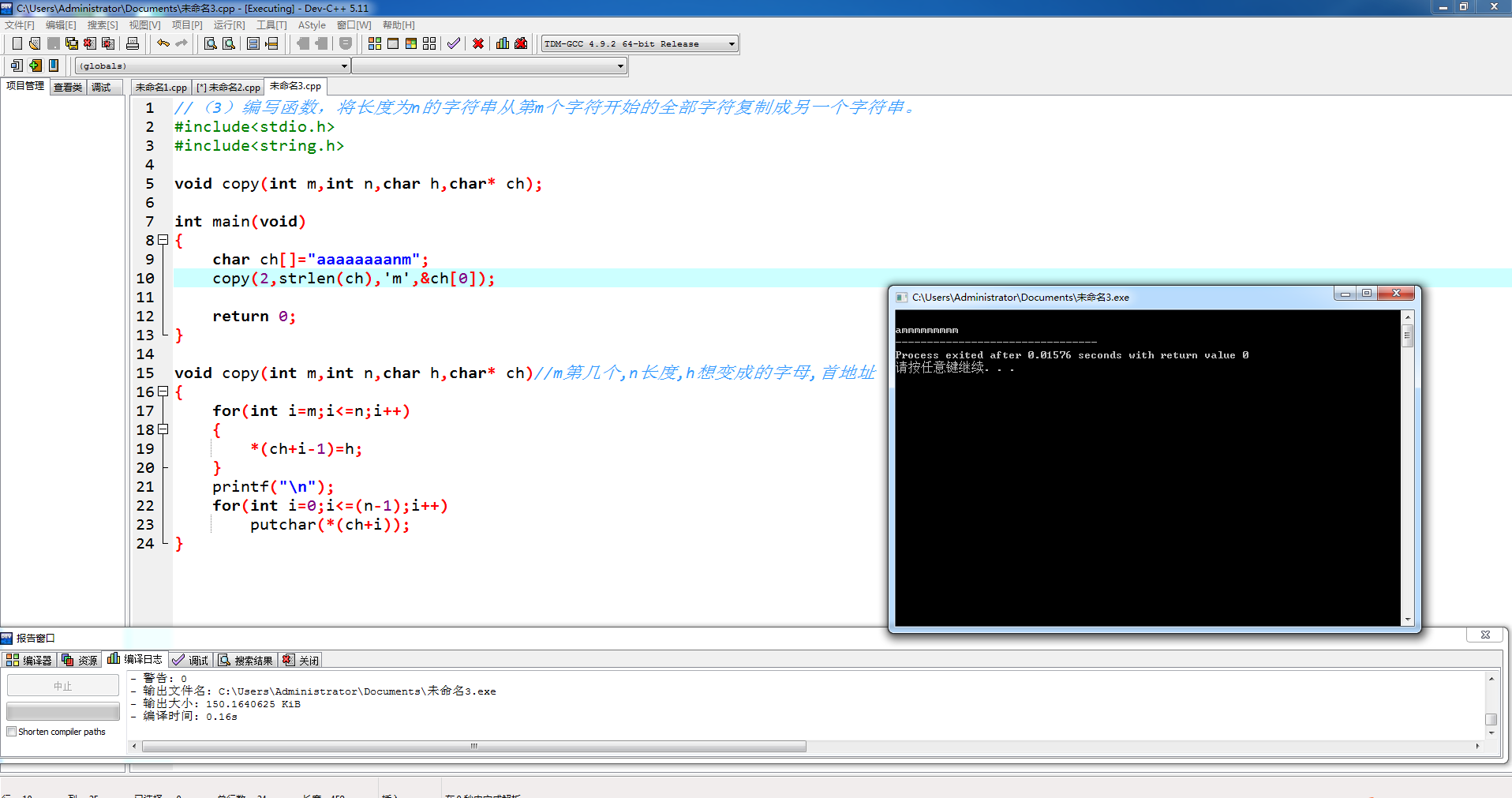Click the Save All toolbar icon

(72, 43)
